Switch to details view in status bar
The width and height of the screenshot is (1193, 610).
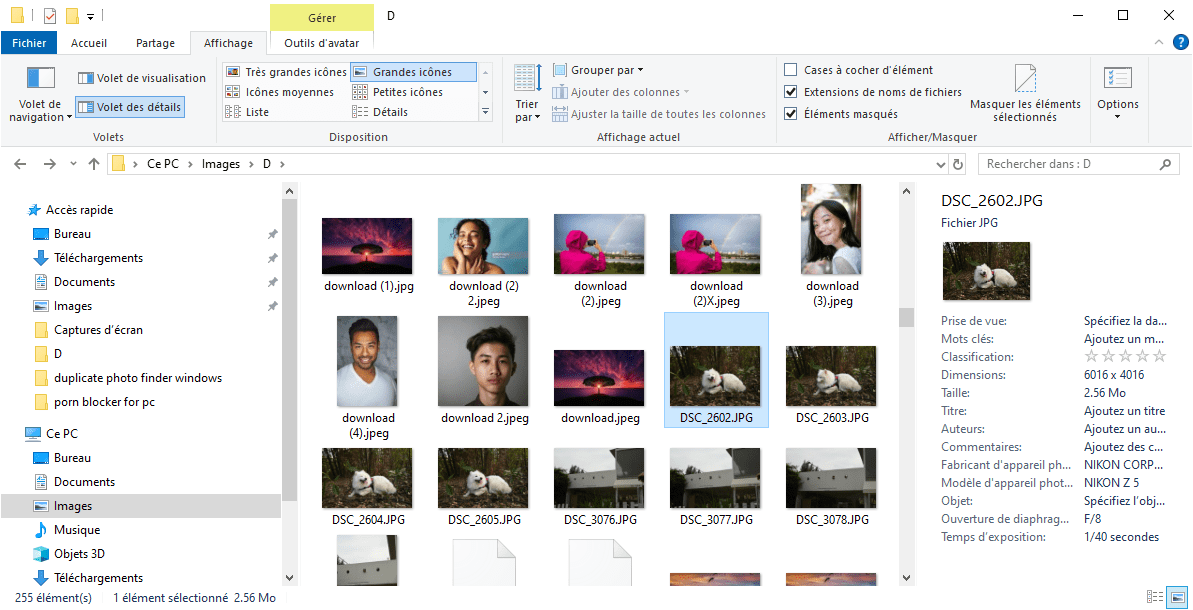(x=1154, y=597)
